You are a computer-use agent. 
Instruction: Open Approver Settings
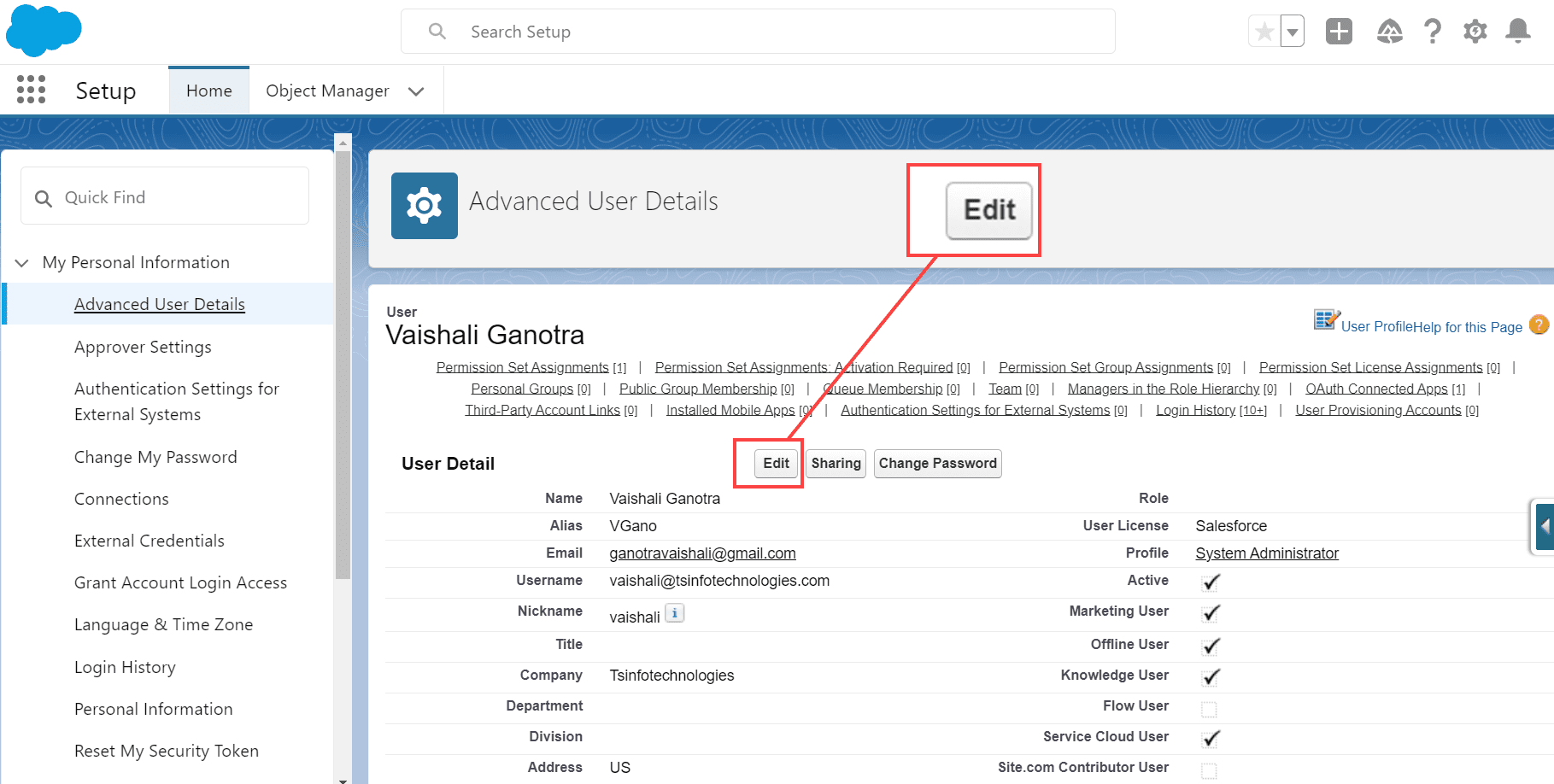pos(143,347)
